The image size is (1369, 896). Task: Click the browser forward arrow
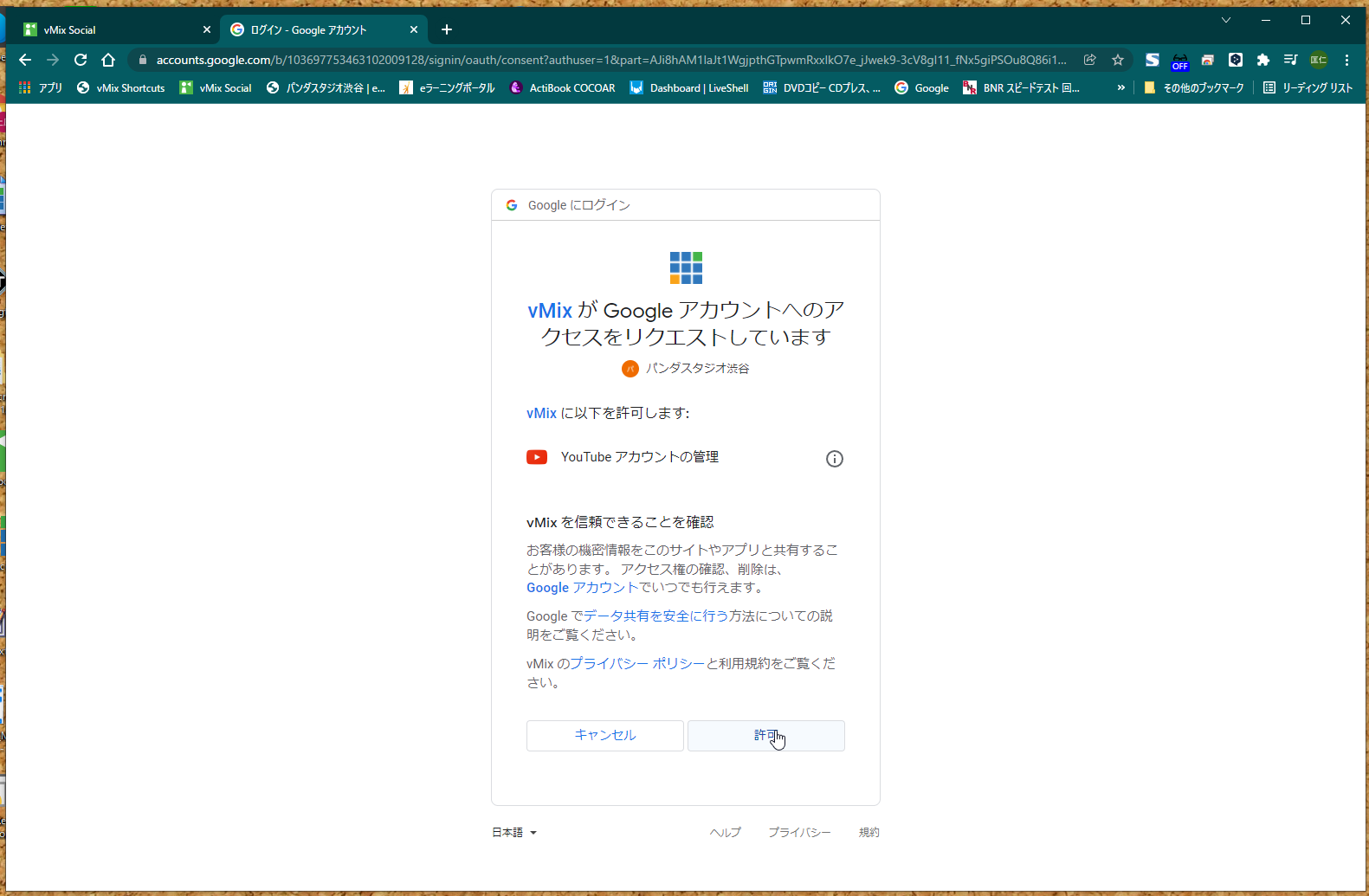(x=53, y=60)
